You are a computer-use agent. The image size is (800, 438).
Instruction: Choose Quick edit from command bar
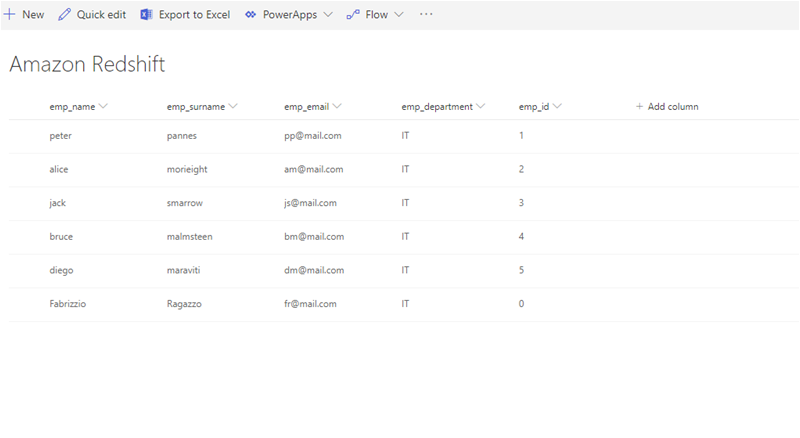101,15
